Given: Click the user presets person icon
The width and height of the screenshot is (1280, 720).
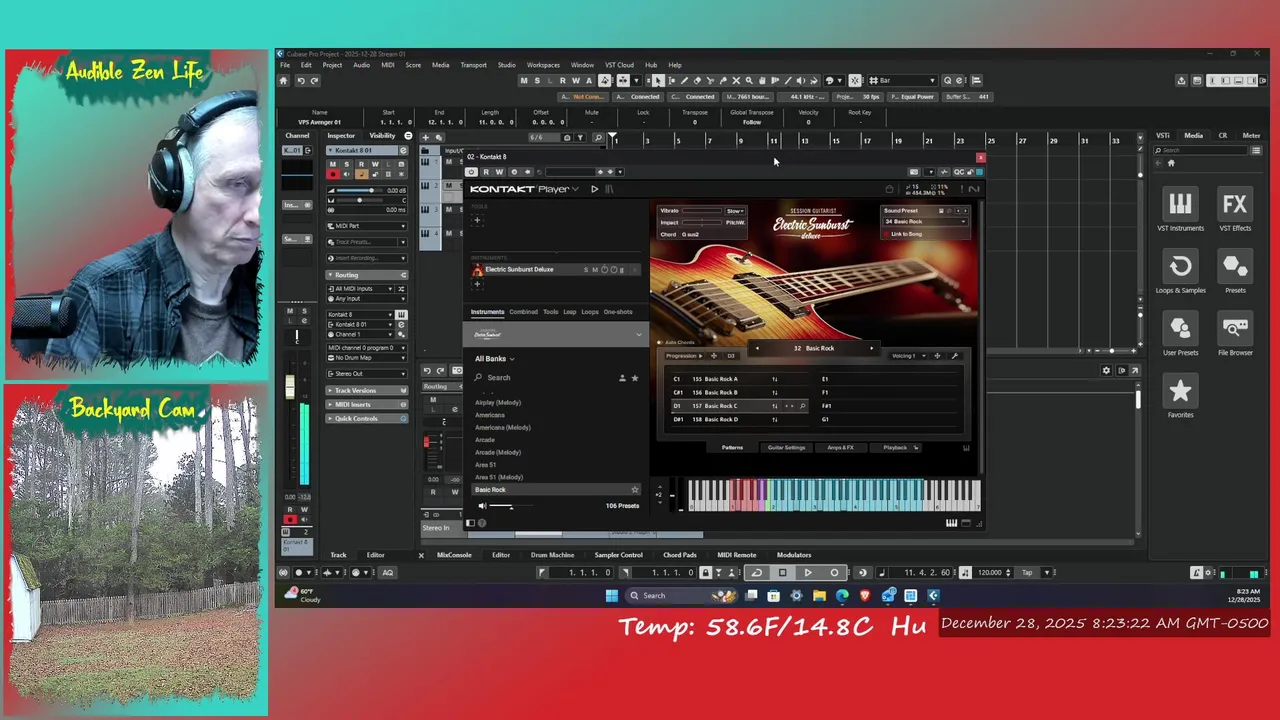Looking at the screenshot, I should point(622,378).
